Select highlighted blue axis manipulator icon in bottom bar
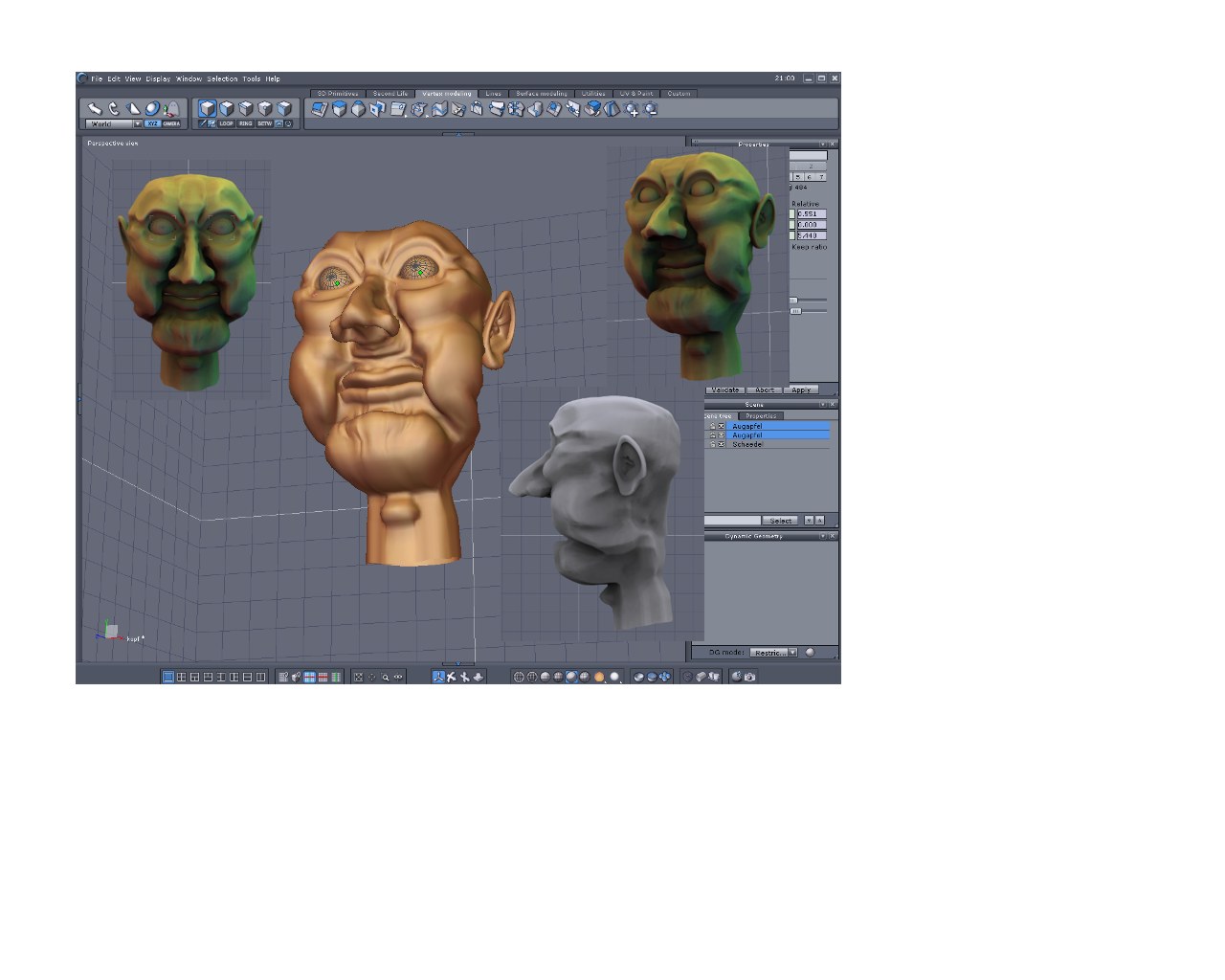The height and width of the screenshot is (980, 1225). point(438,677)
